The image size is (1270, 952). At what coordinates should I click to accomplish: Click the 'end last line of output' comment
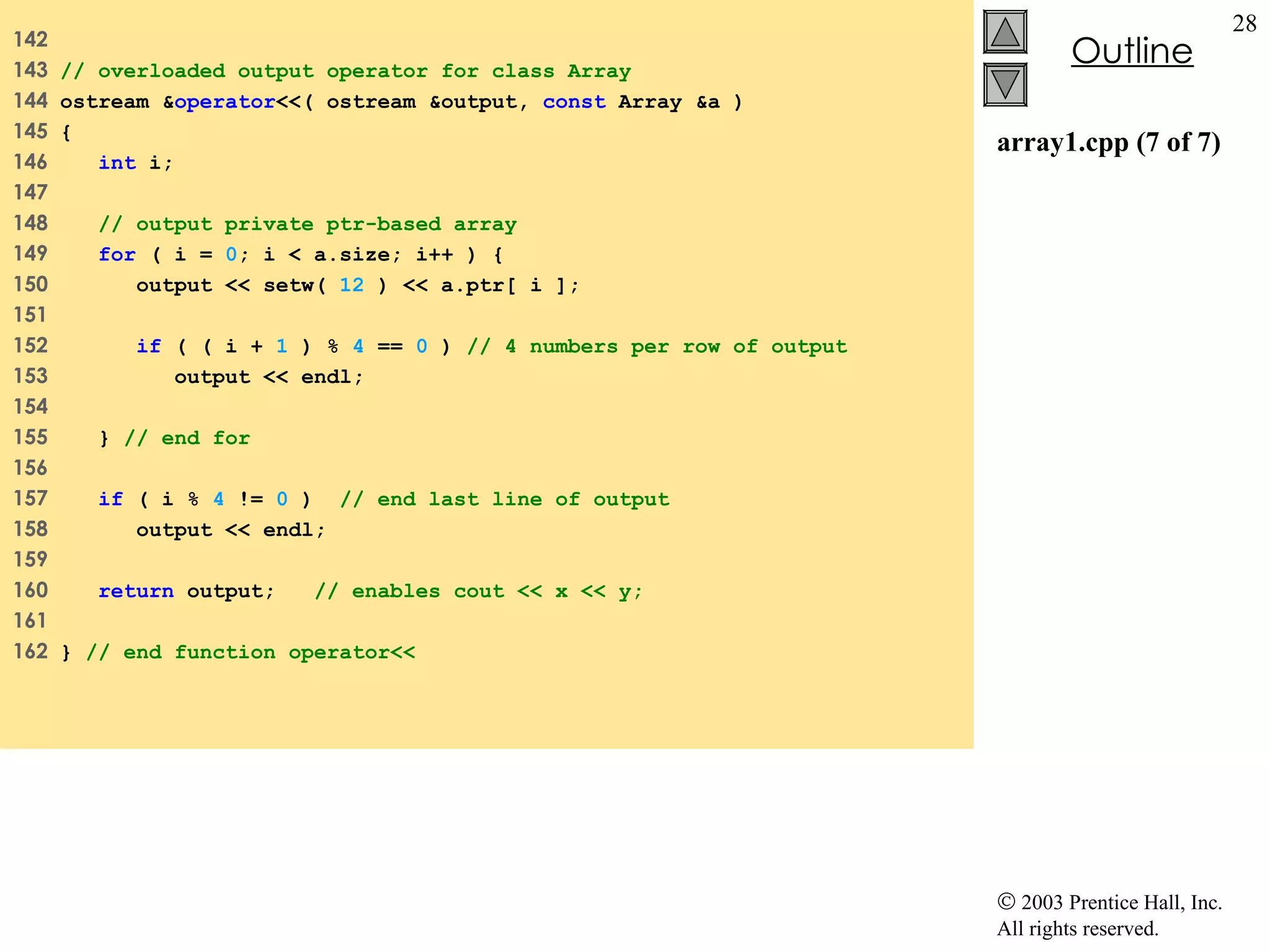[505, 500]
